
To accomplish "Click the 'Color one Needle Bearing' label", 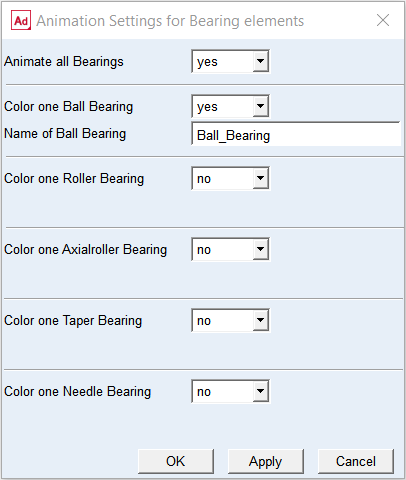I will 77,392.
